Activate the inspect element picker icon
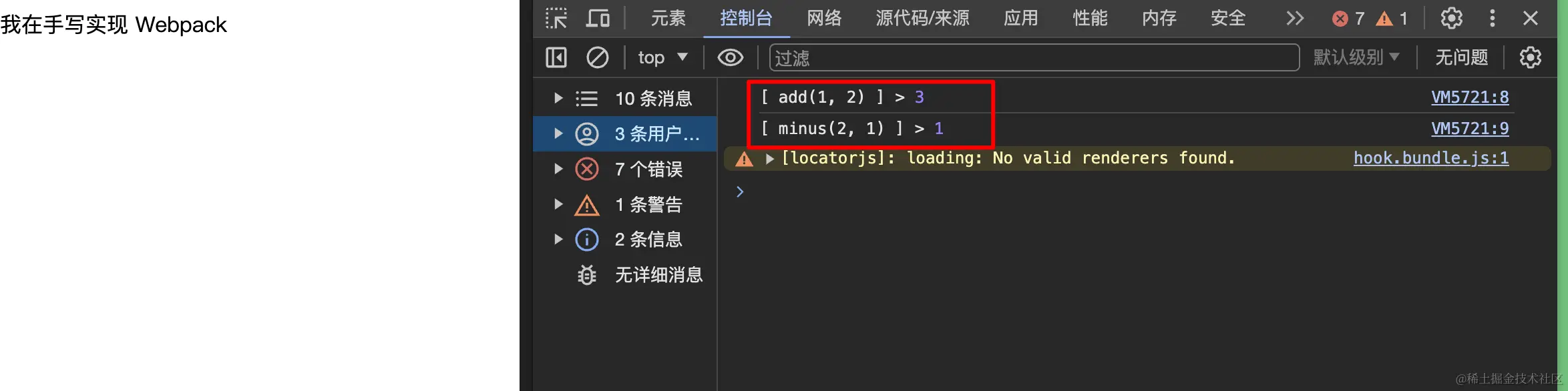Viewport: 1568px width, 391px height. 556,18
